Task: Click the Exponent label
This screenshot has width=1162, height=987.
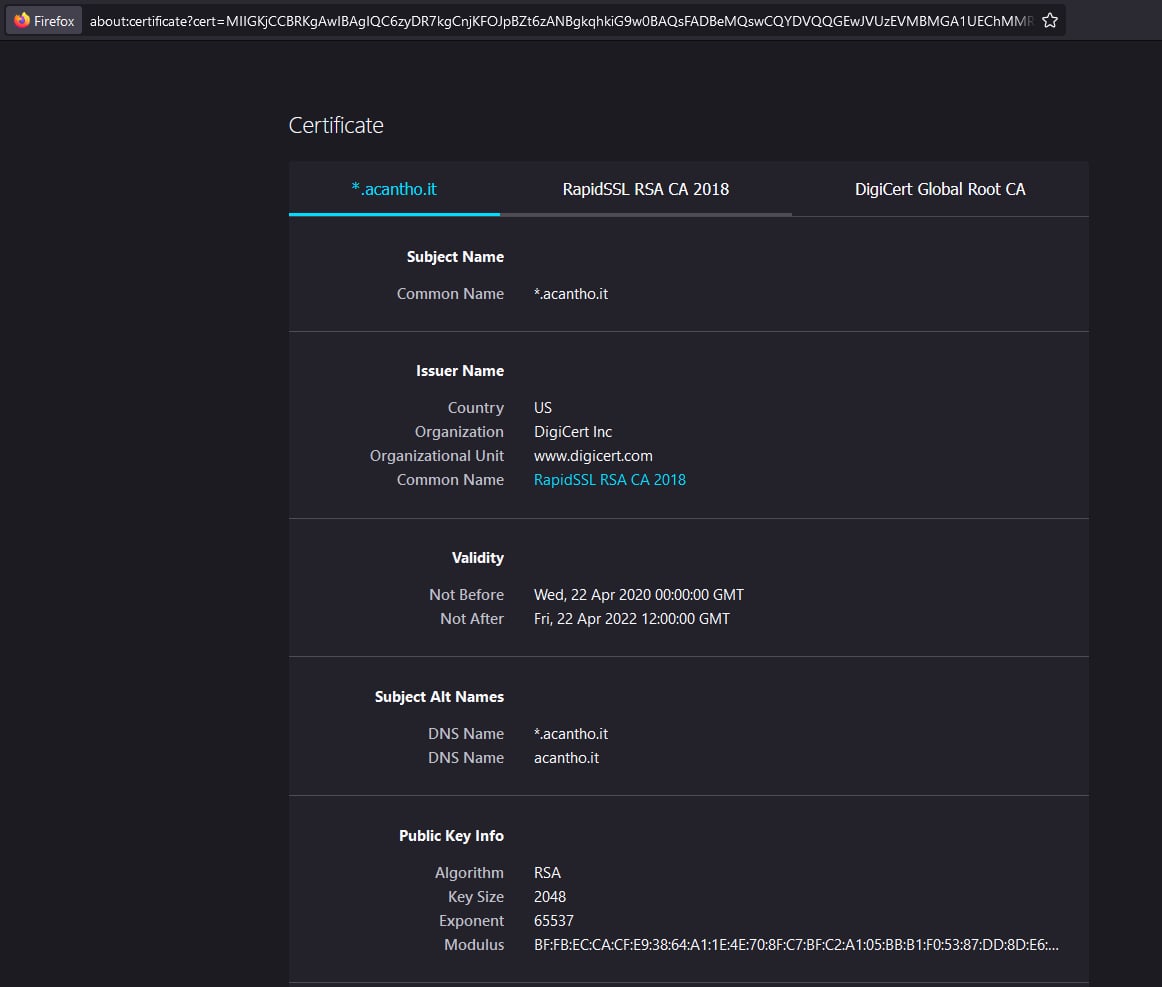Action: pos(471,921)
